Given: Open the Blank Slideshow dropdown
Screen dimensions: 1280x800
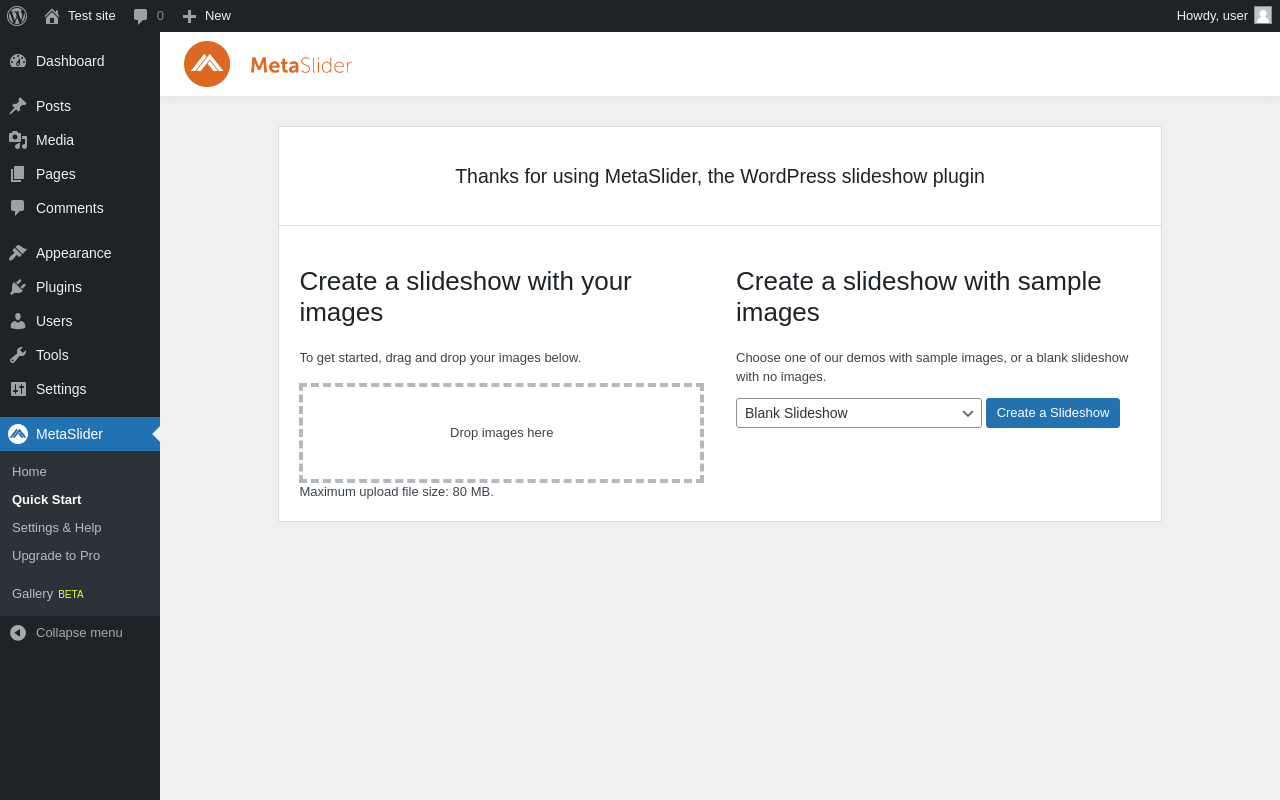Looking at the screenshot, I should pyautogui.click(x=858, y=413).
